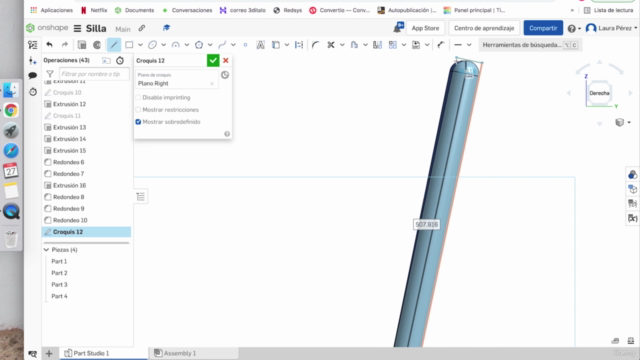Enable Mostrar restricciones checkbox
640x360 pixels.
click(x=138, y=110)
